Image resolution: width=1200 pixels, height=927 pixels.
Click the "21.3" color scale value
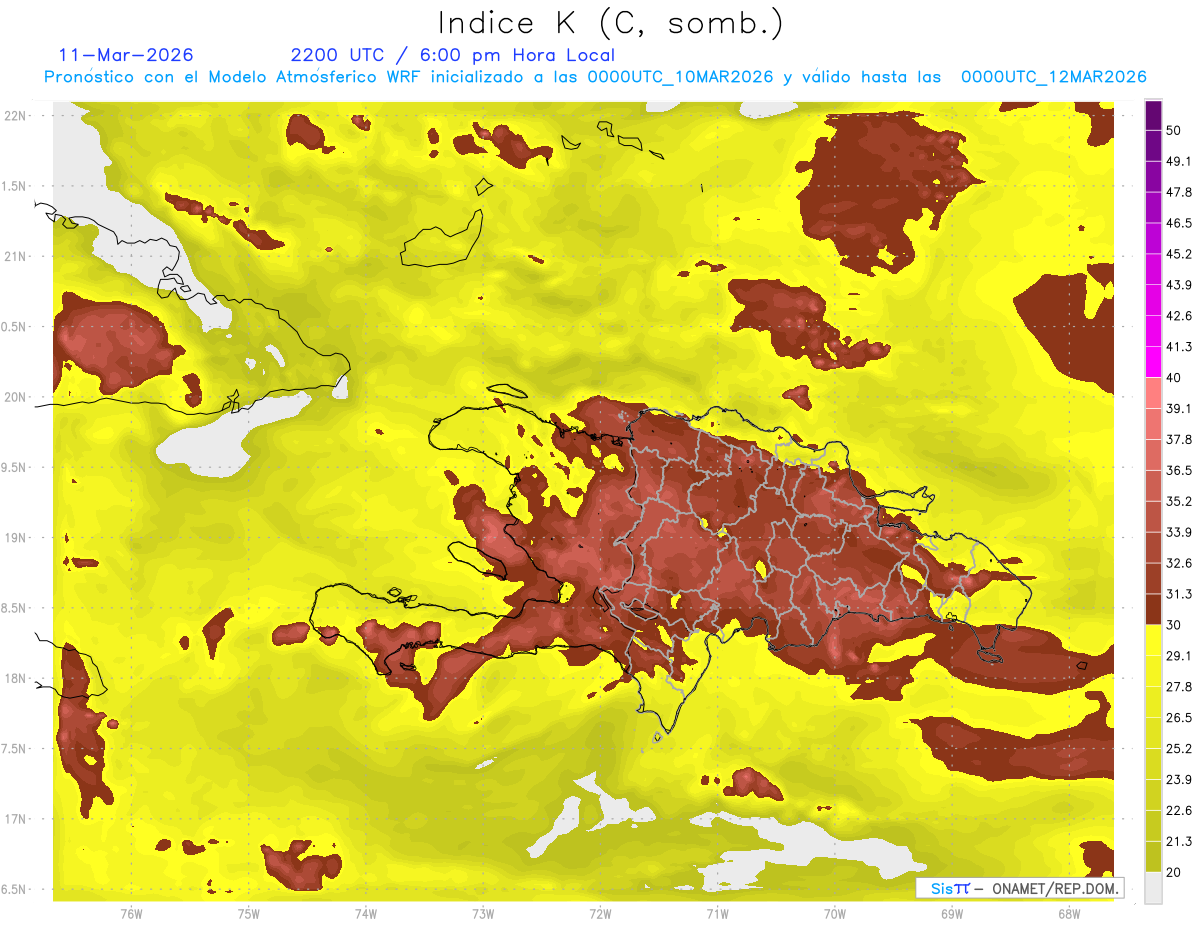(1179, 842)
